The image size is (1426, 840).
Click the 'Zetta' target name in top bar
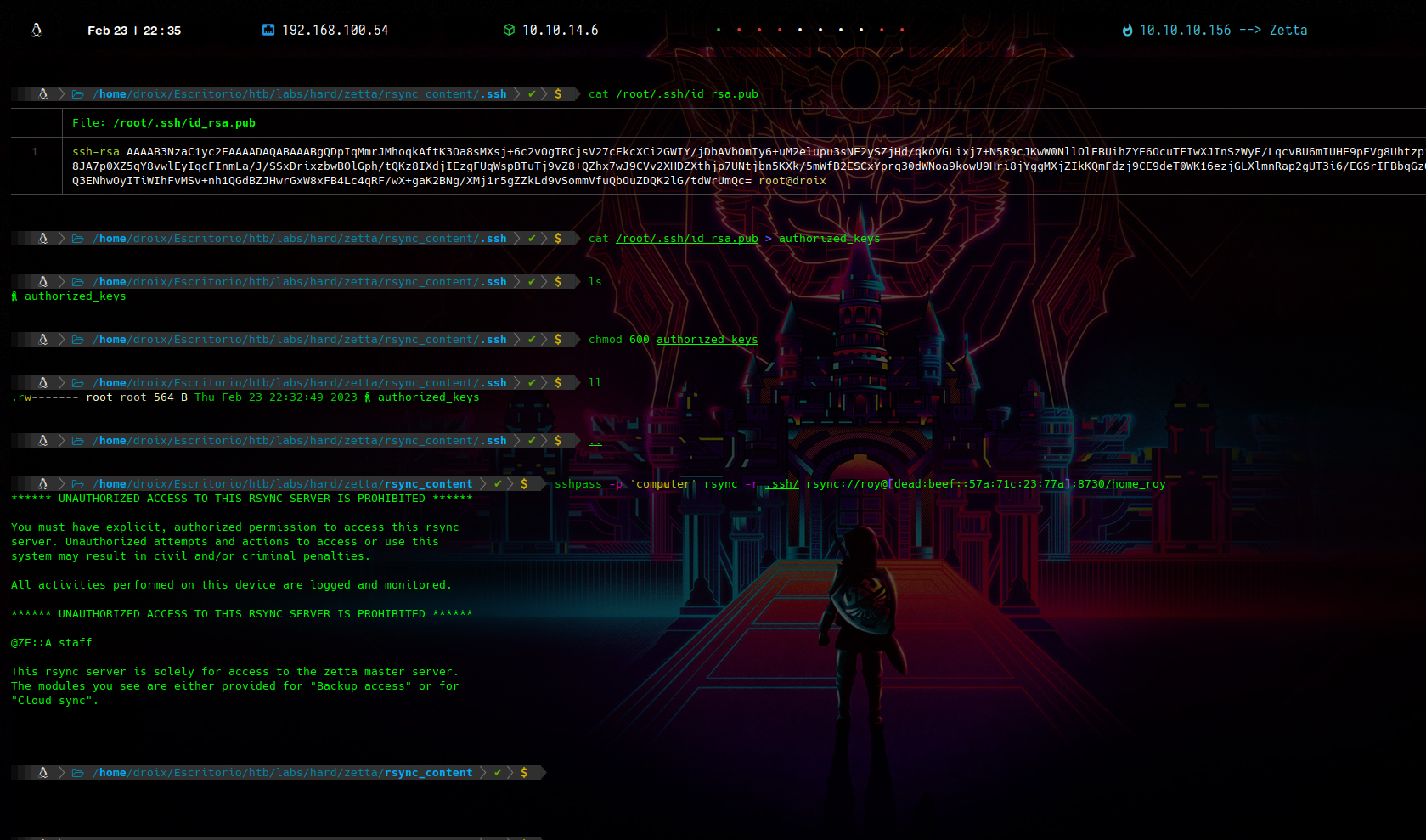coord(1288,31)
